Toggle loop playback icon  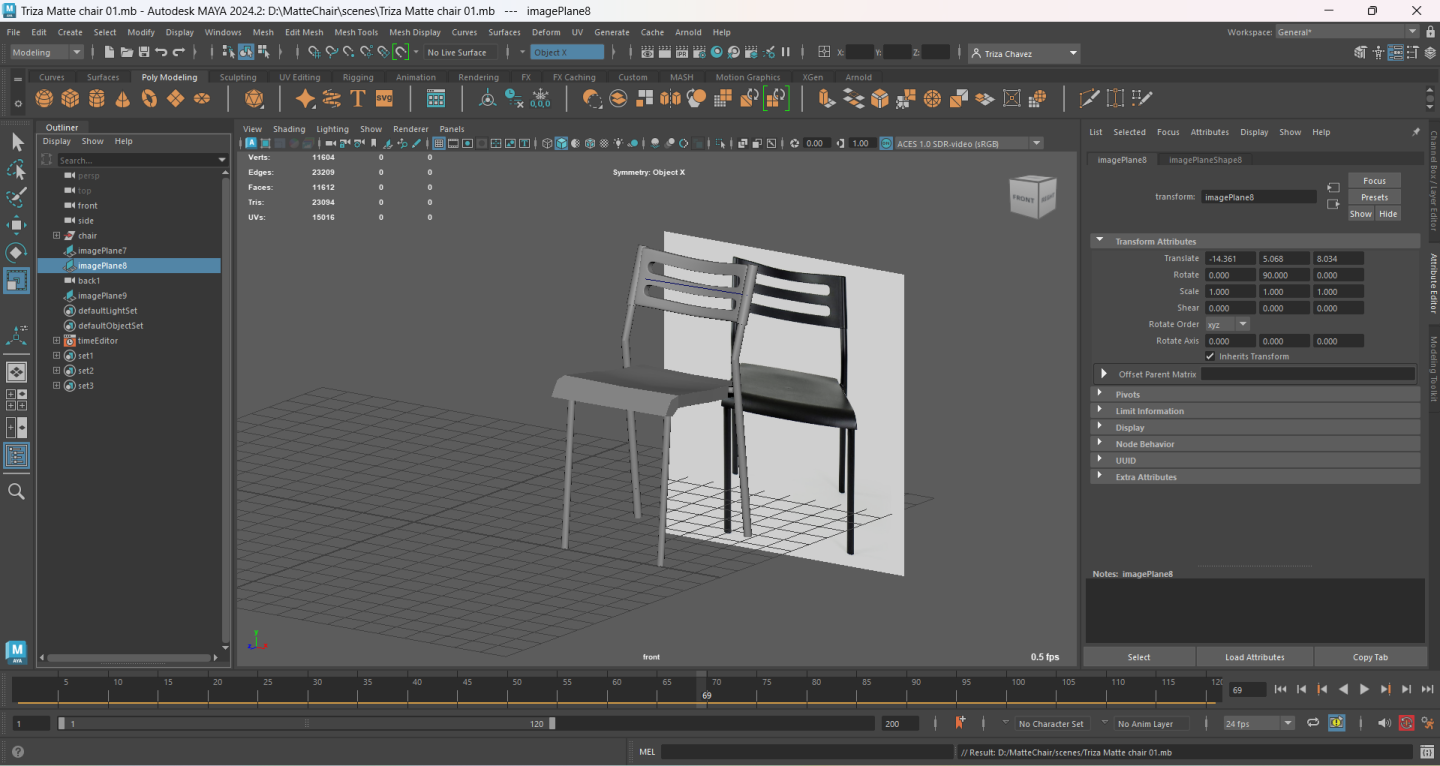(x=1313, y=723)
